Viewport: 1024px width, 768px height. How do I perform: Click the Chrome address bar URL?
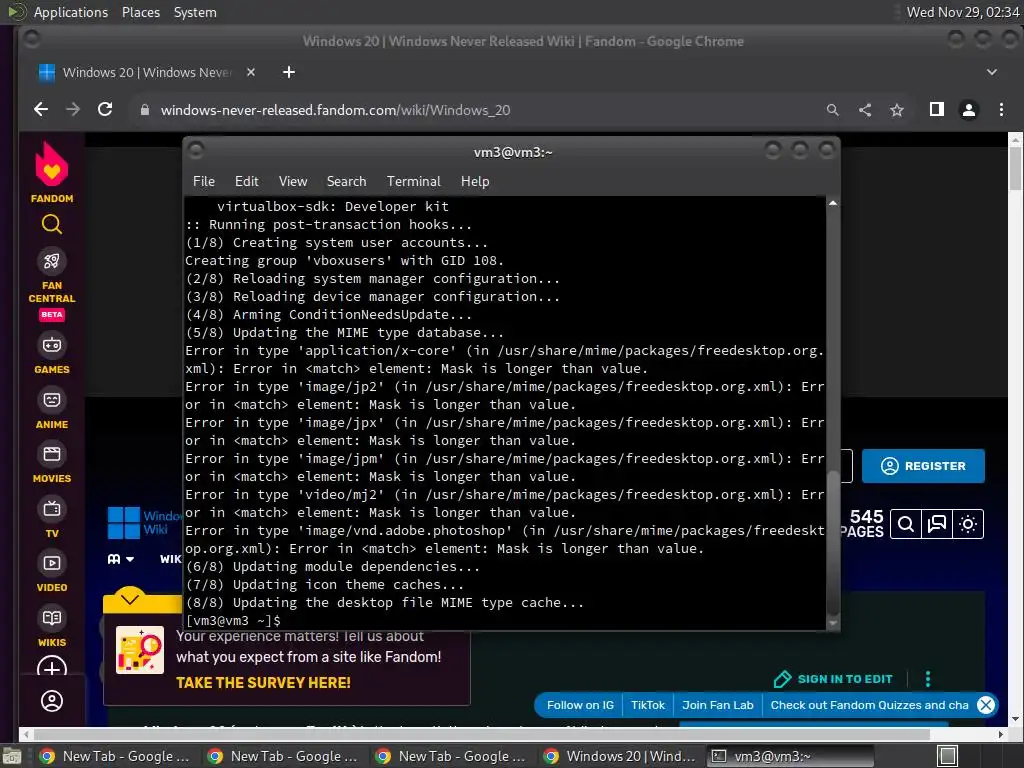[x=335, y=110]
